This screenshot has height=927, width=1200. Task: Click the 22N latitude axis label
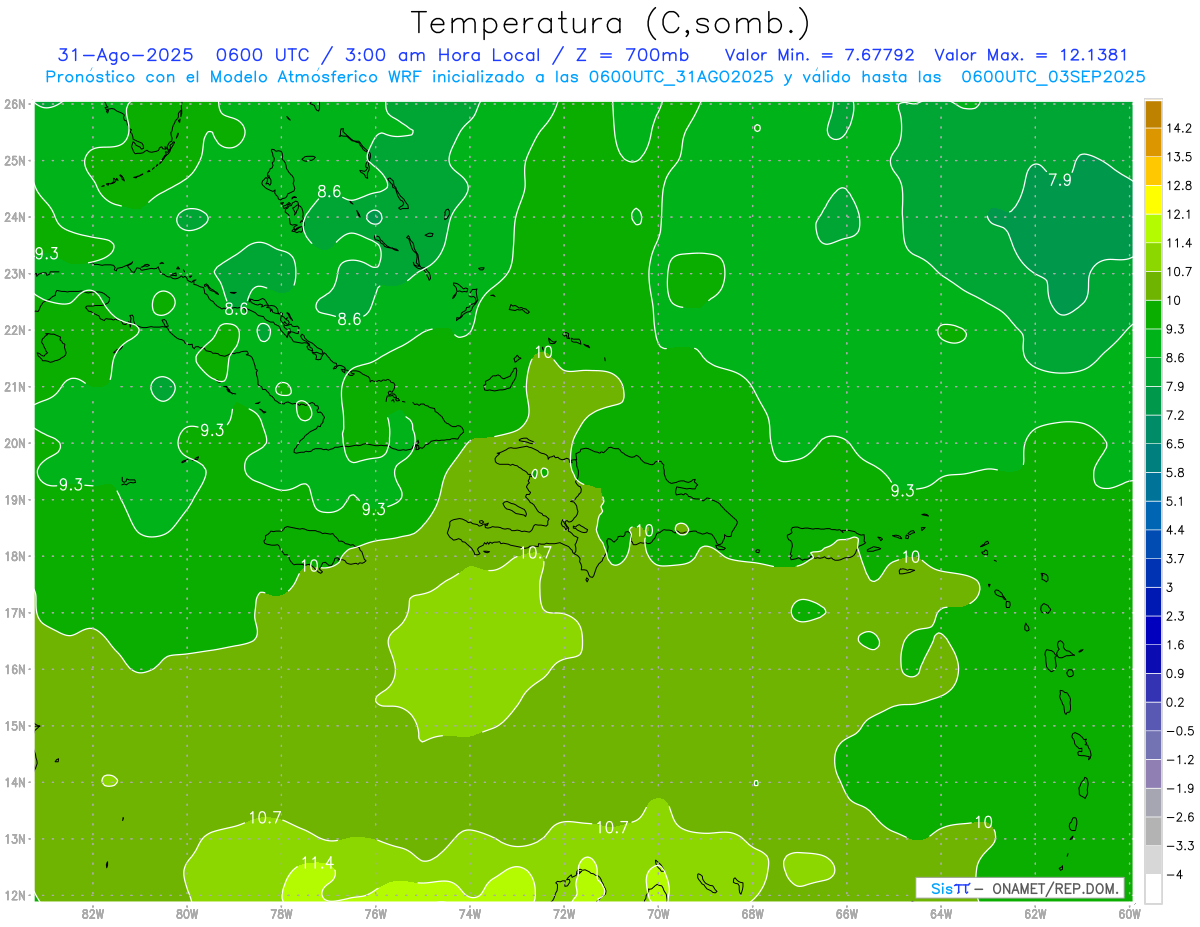[15, 329]
